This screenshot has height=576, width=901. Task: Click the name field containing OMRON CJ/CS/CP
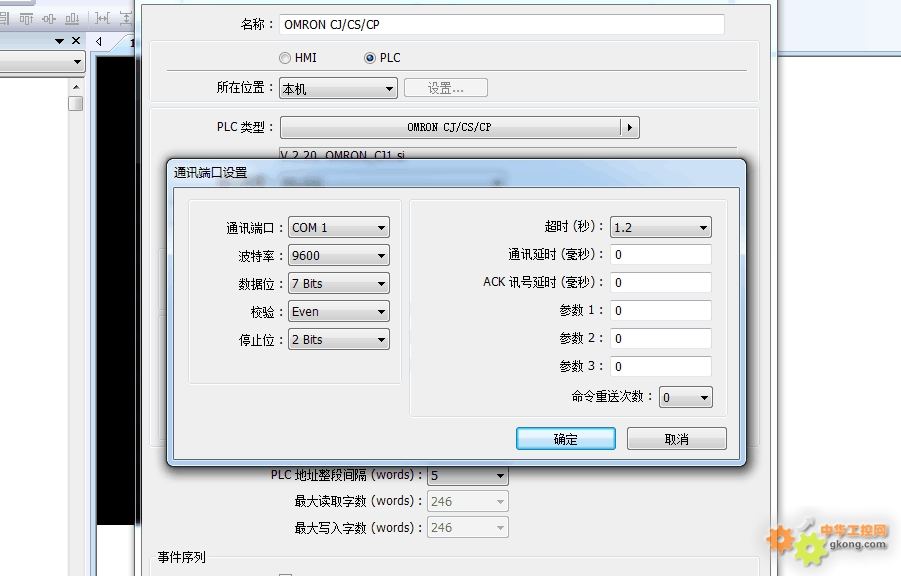point(502,25)
